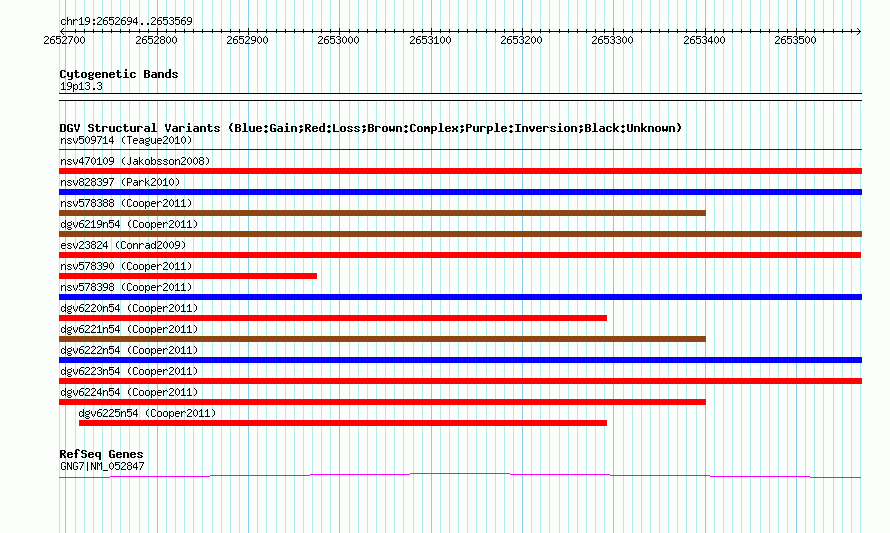The height and width of the screenshot is (533, 890).
Task: Click the thin blue nsv509714 variant line
Action: coord(460,150)
